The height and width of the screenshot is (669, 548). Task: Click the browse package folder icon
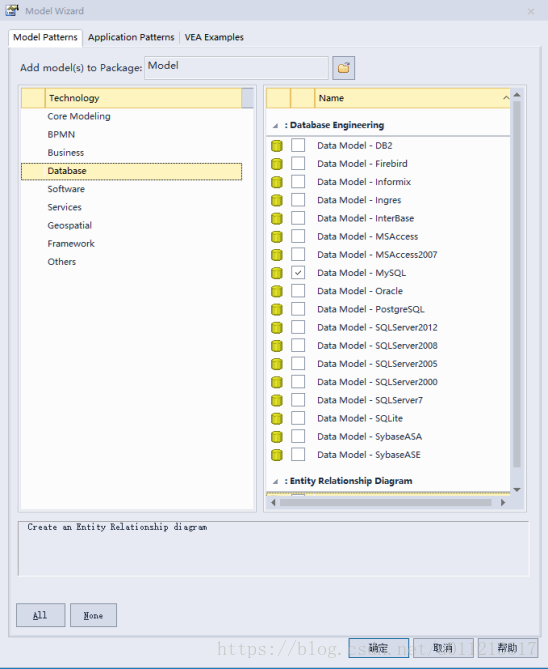(x=344, y=68)
